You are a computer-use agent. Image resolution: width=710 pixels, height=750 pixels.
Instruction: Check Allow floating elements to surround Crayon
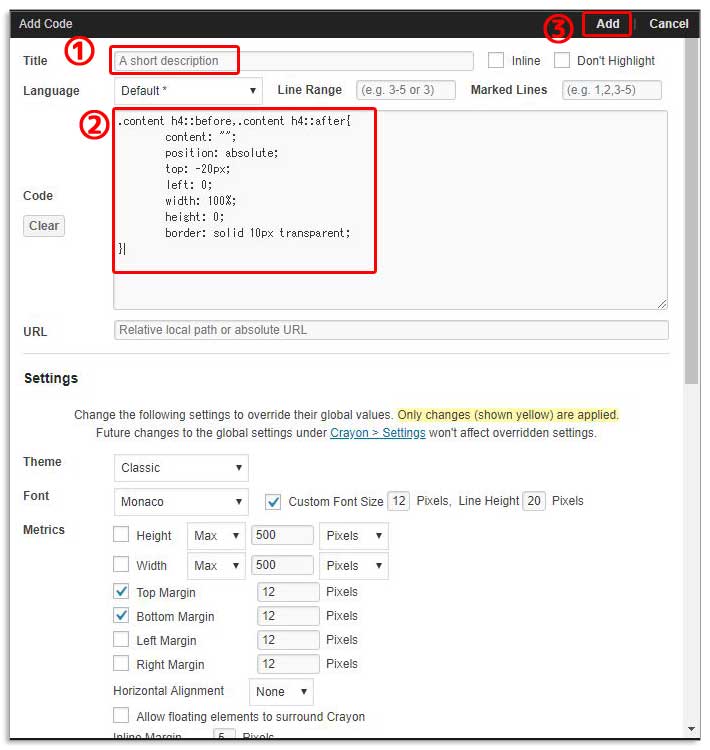pos(121,716)
